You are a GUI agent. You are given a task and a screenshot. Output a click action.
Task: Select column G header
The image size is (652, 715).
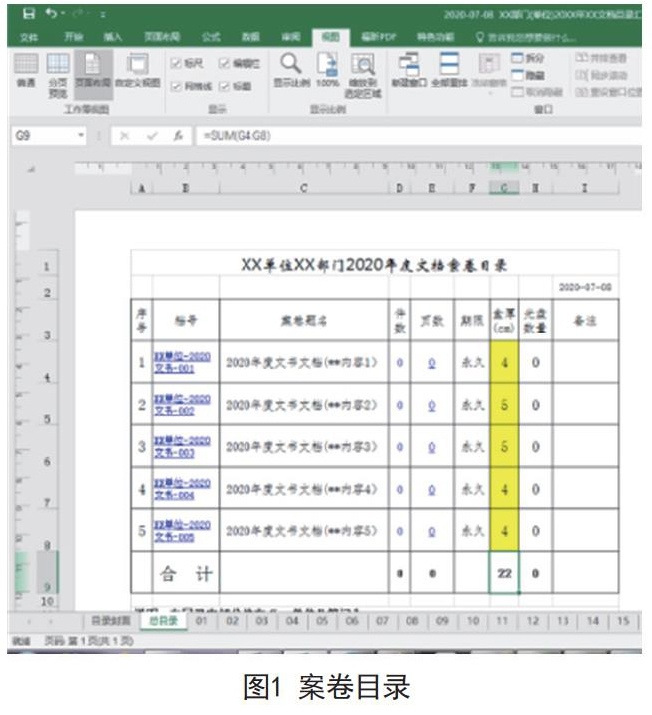504,188
